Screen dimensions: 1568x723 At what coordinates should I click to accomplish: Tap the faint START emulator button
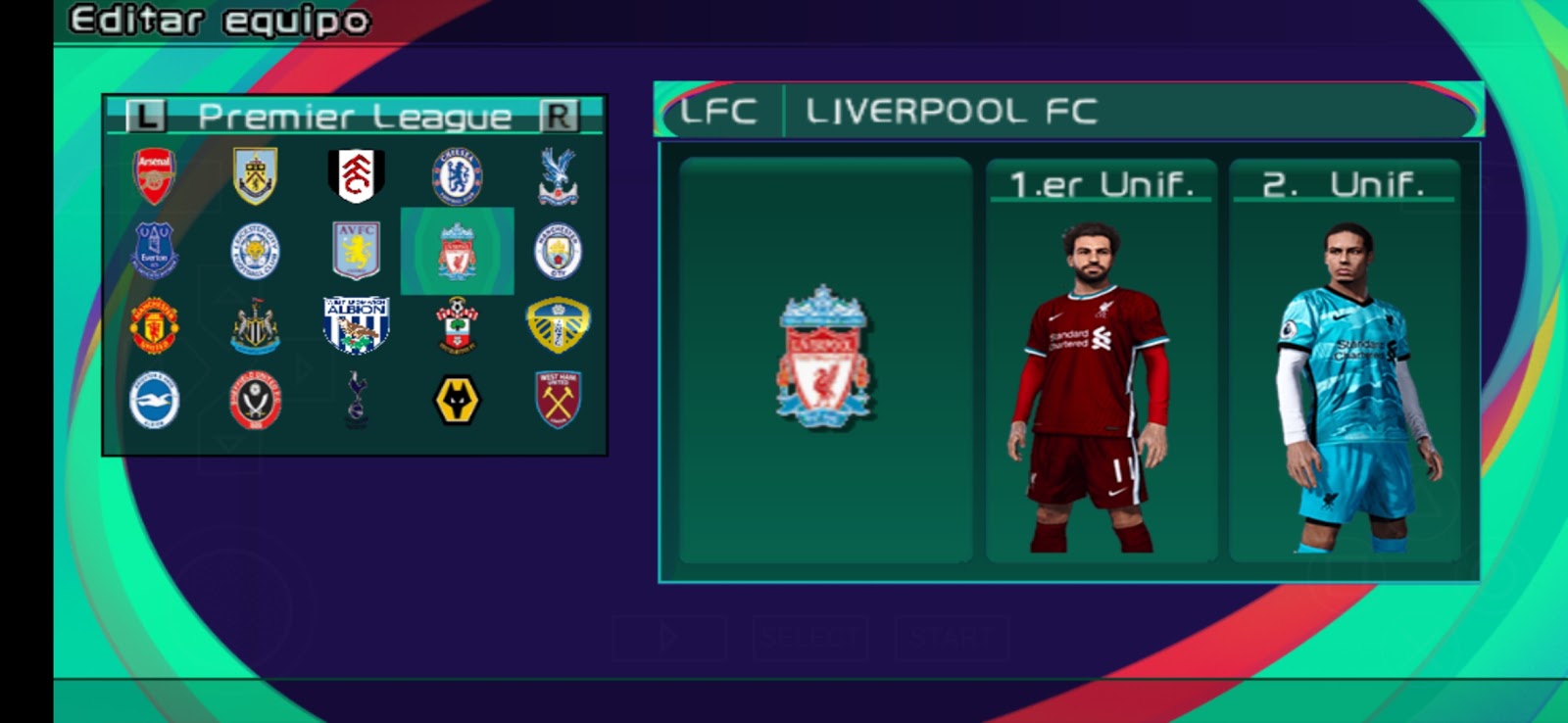[952, 639]
